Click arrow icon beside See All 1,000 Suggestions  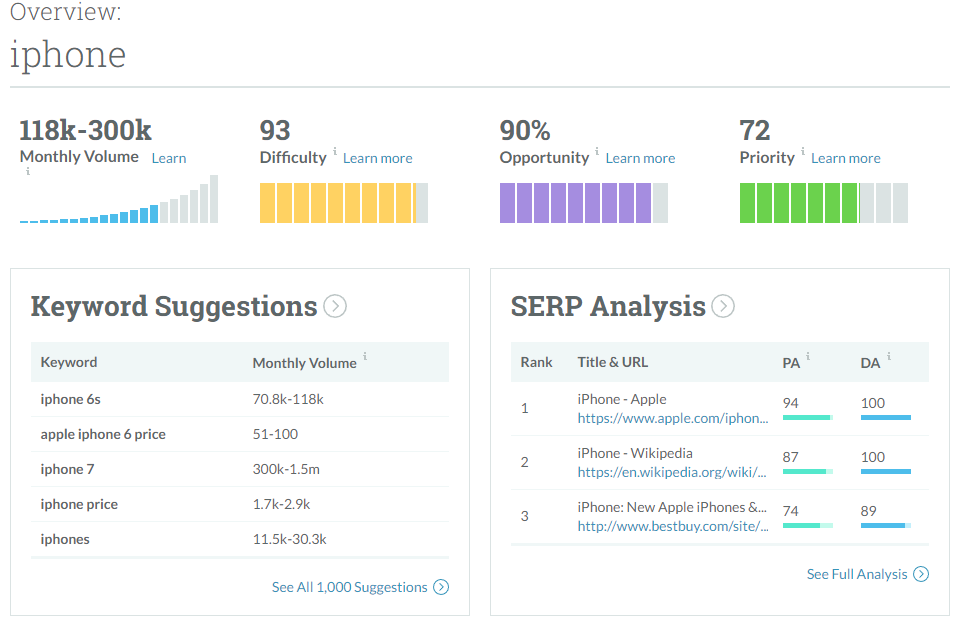click(441, 587)
